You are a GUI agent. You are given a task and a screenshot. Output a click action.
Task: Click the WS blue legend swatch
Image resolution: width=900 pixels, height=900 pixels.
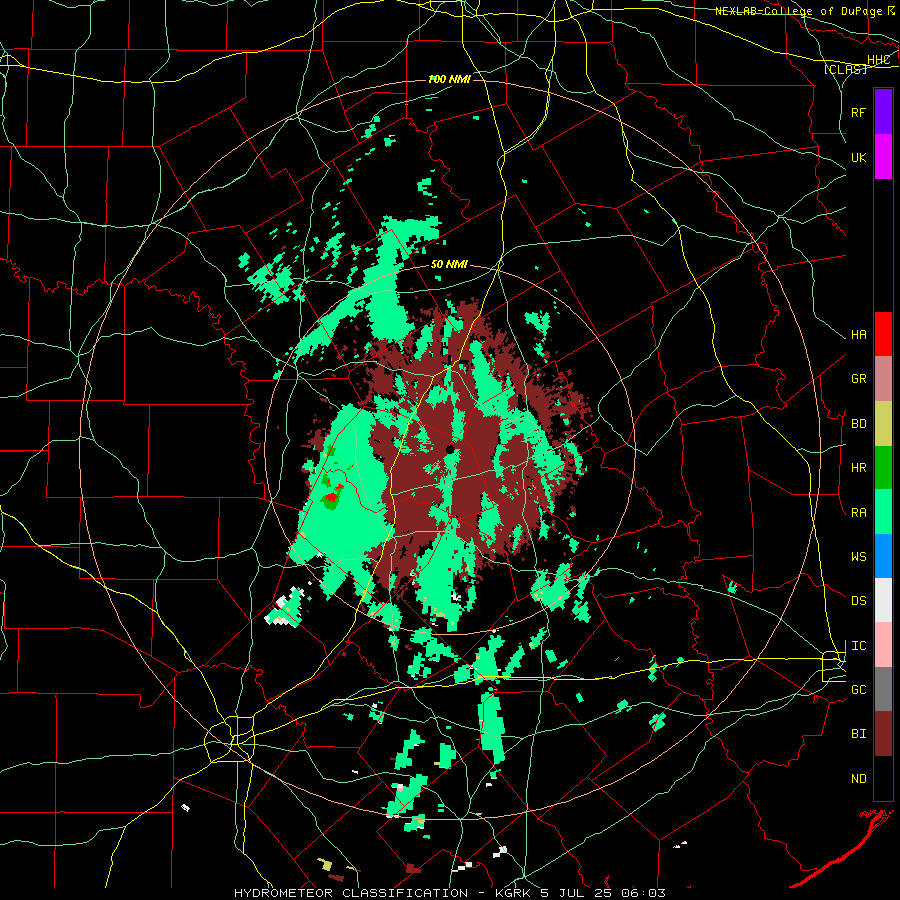pos(883,556)
